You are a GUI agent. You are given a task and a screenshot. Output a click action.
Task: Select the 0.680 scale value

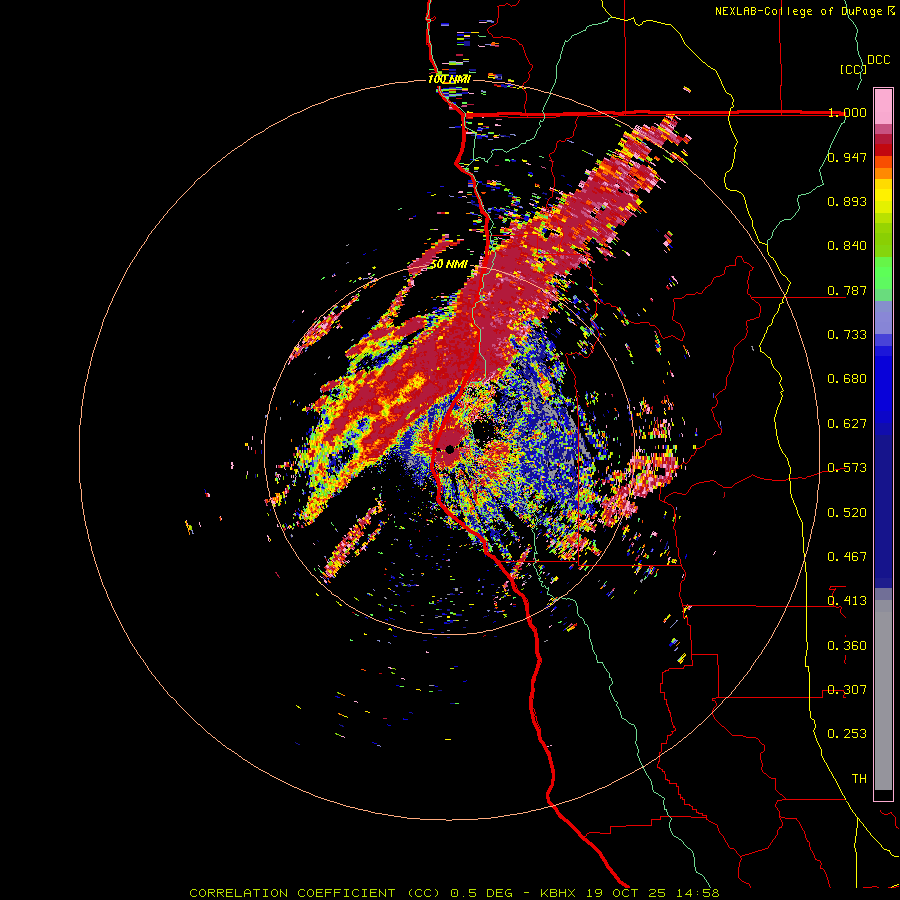point(847,379)
